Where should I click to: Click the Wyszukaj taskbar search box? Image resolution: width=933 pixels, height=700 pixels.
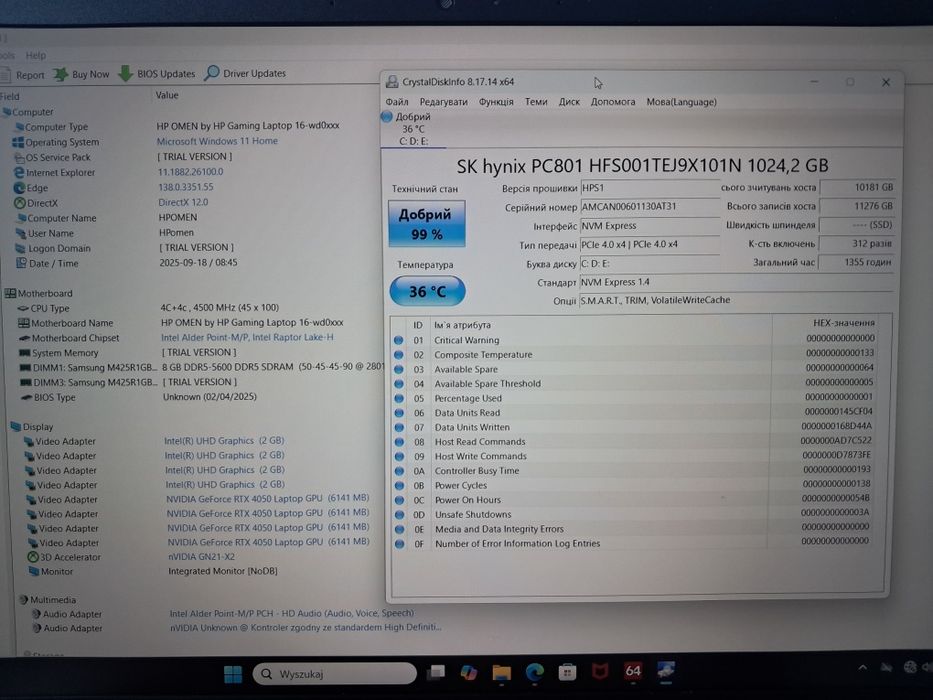pyautogui.click(x=335, y=674)
